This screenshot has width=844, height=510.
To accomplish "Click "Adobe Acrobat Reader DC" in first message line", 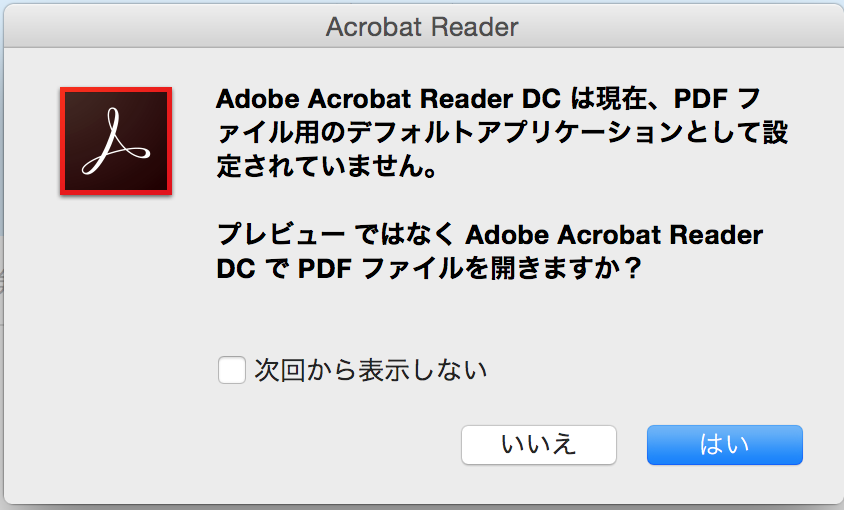I will tap(388, 100).
